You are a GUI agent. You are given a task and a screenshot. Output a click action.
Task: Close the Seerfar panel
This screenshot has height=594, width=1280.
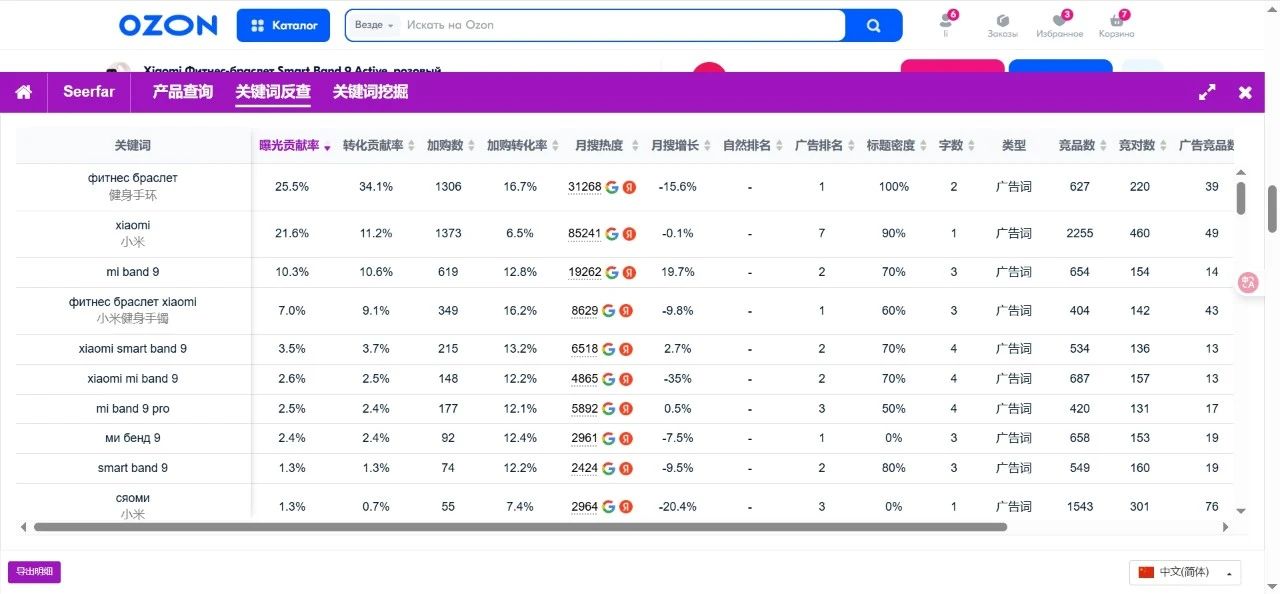point(1245,92)
